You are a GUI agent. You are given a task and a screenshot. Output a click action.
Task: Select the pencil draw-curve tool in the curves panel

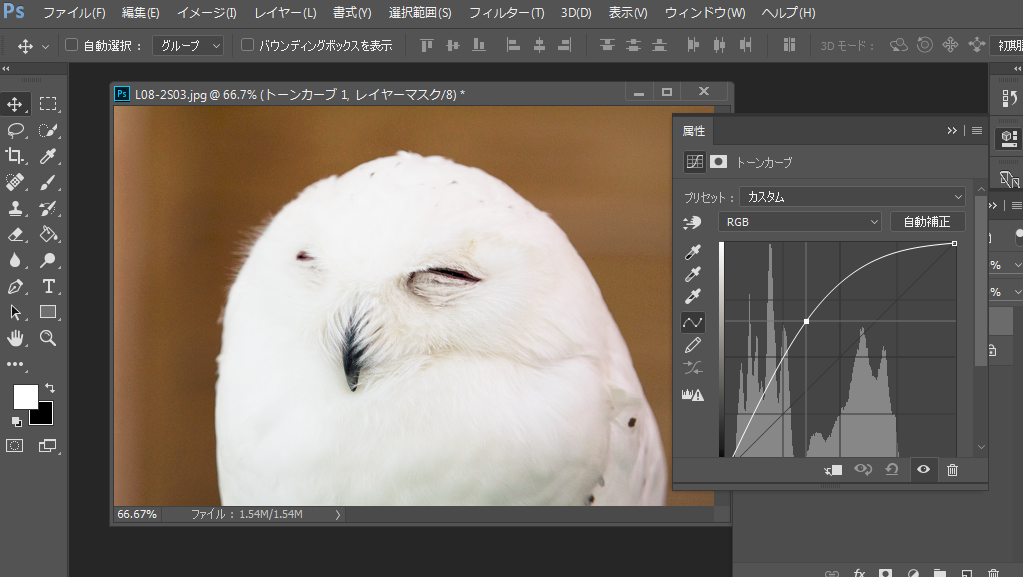tap(692, 345)
